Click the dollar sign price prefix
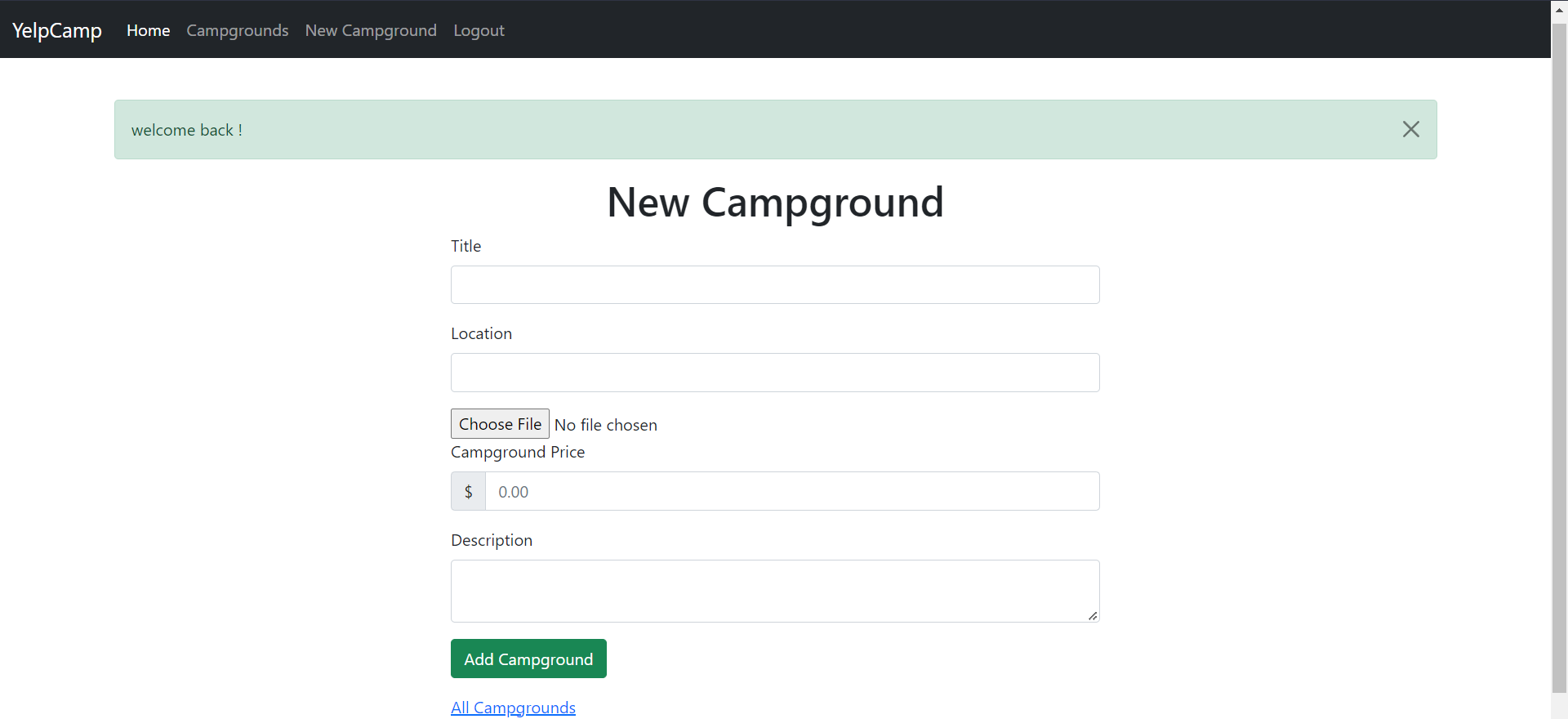Image resolution: width=1568 pixels, height=719 pixels. (468, 491)
